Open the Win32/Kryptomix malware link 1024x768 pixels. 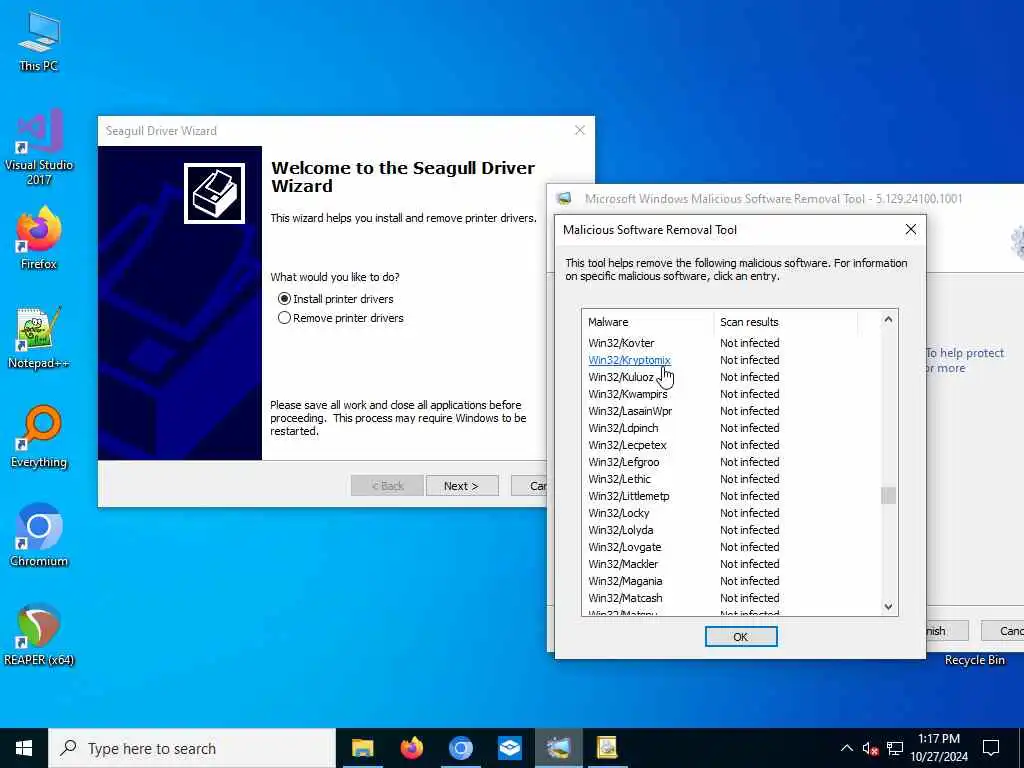pos(629,360)
